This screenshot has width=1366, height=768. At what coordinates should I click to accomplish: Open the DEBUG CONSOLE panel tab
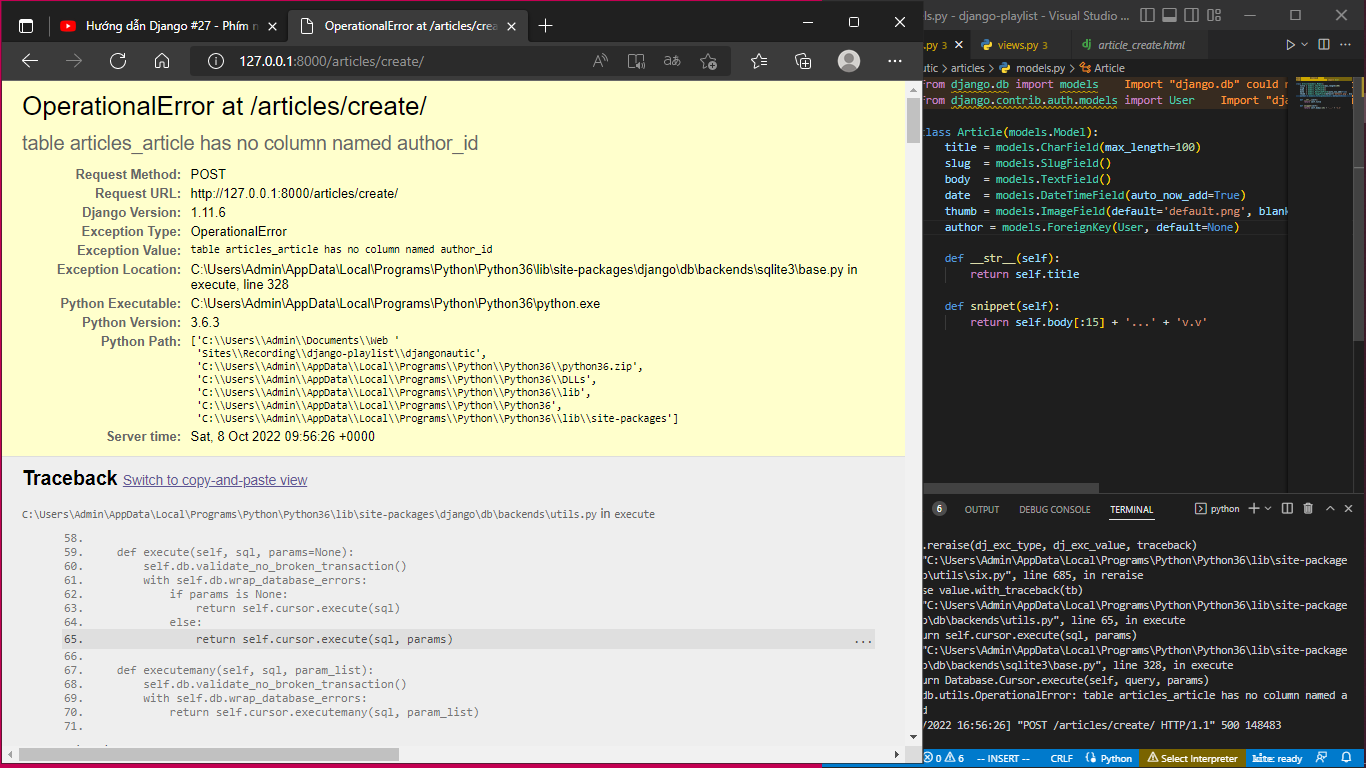click(1054, 509)
